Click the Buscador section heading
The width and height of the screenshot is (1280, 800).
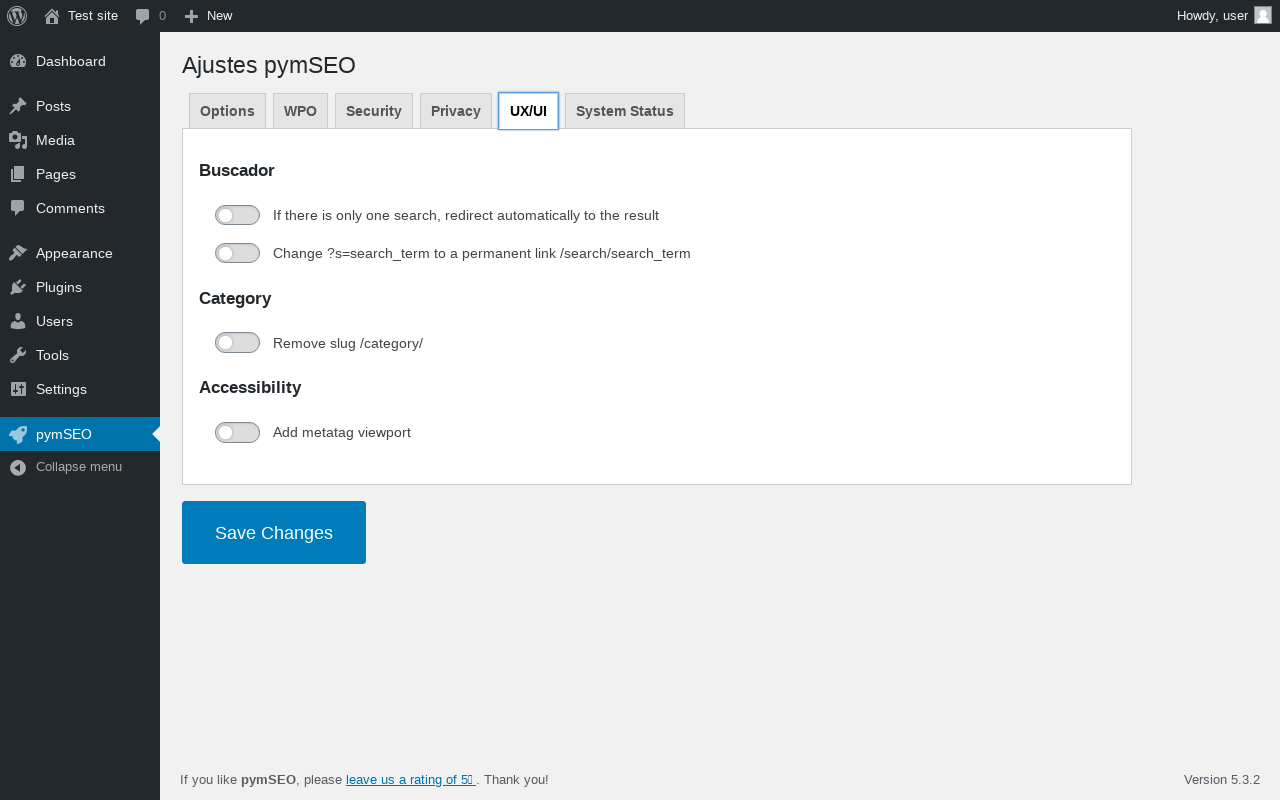[237, 170]
